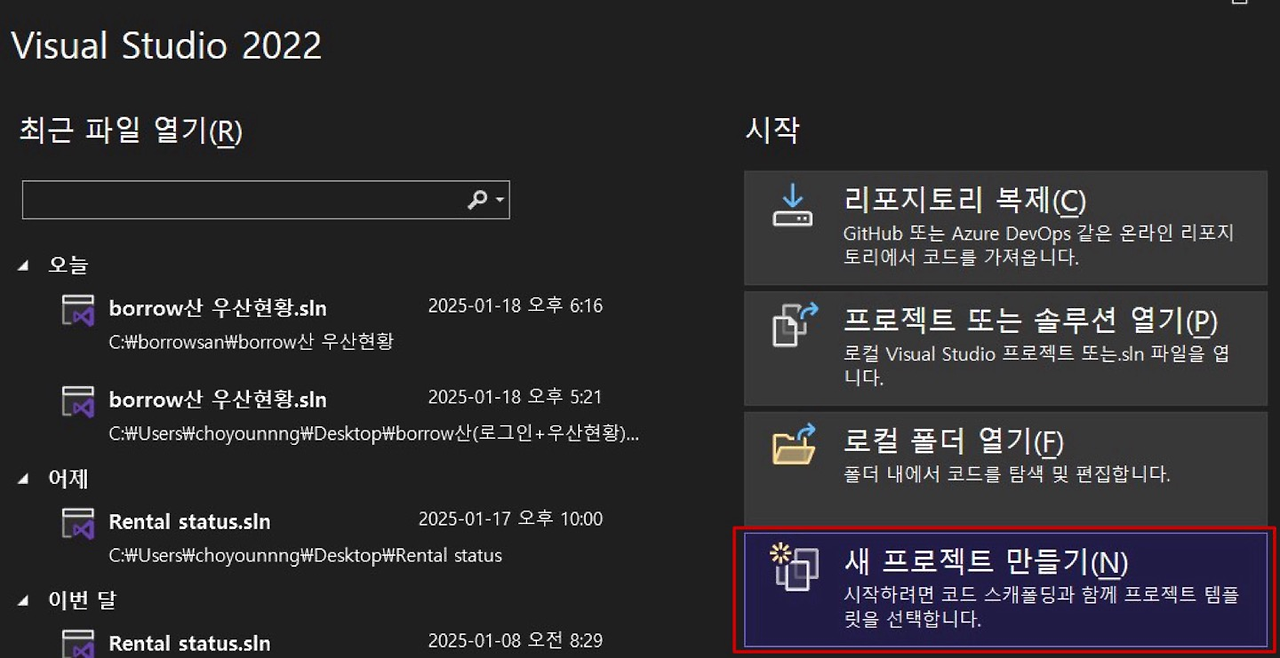1280x658 pixels.
Task: Click the 어제 group label
Action: (68, 479)
